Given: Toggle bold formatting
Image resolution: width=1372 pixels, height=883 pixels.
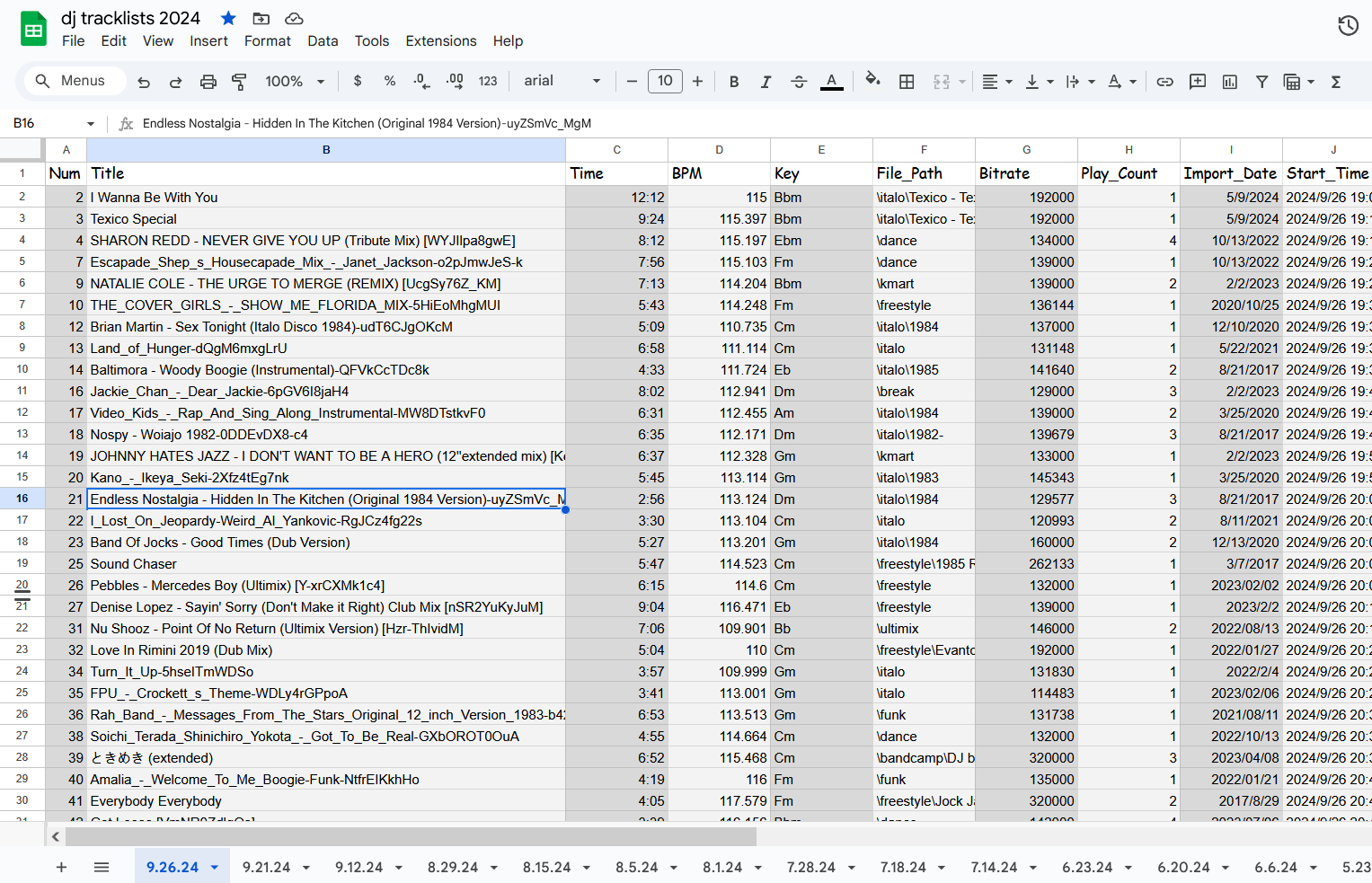Looking at the screenshot, I should pos(733,81).
